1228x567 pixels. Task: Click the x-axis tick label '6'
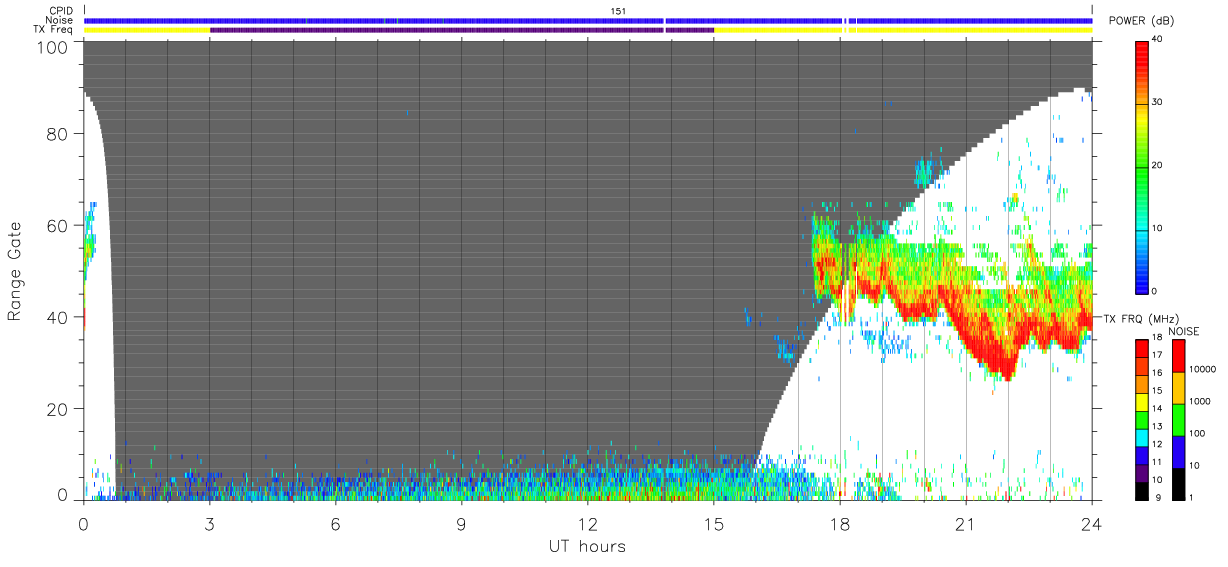[336, 523]
